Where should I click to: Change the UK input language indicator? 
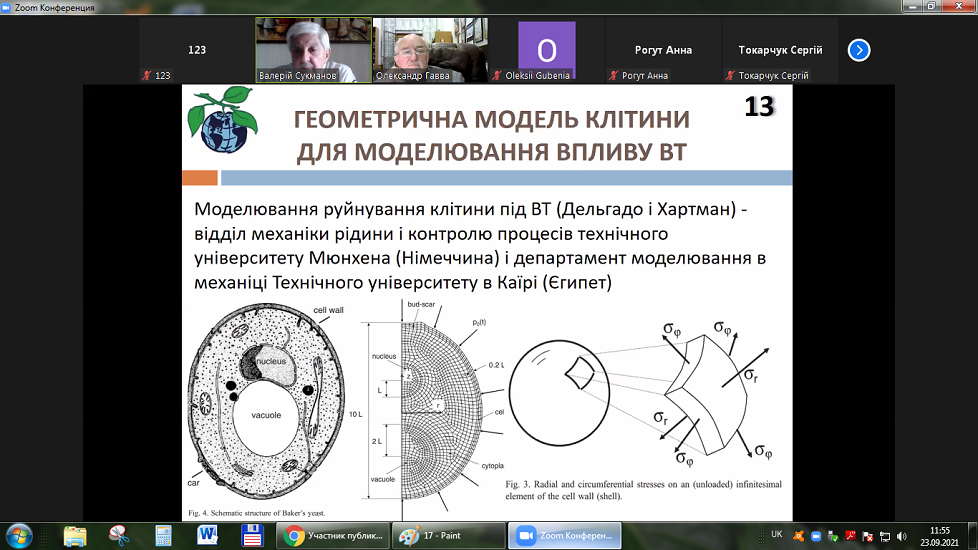777,534
